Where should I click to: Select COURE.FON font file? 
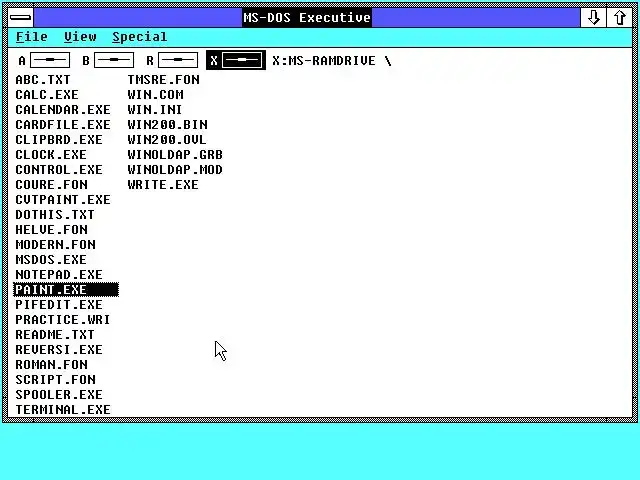(51, 185)
